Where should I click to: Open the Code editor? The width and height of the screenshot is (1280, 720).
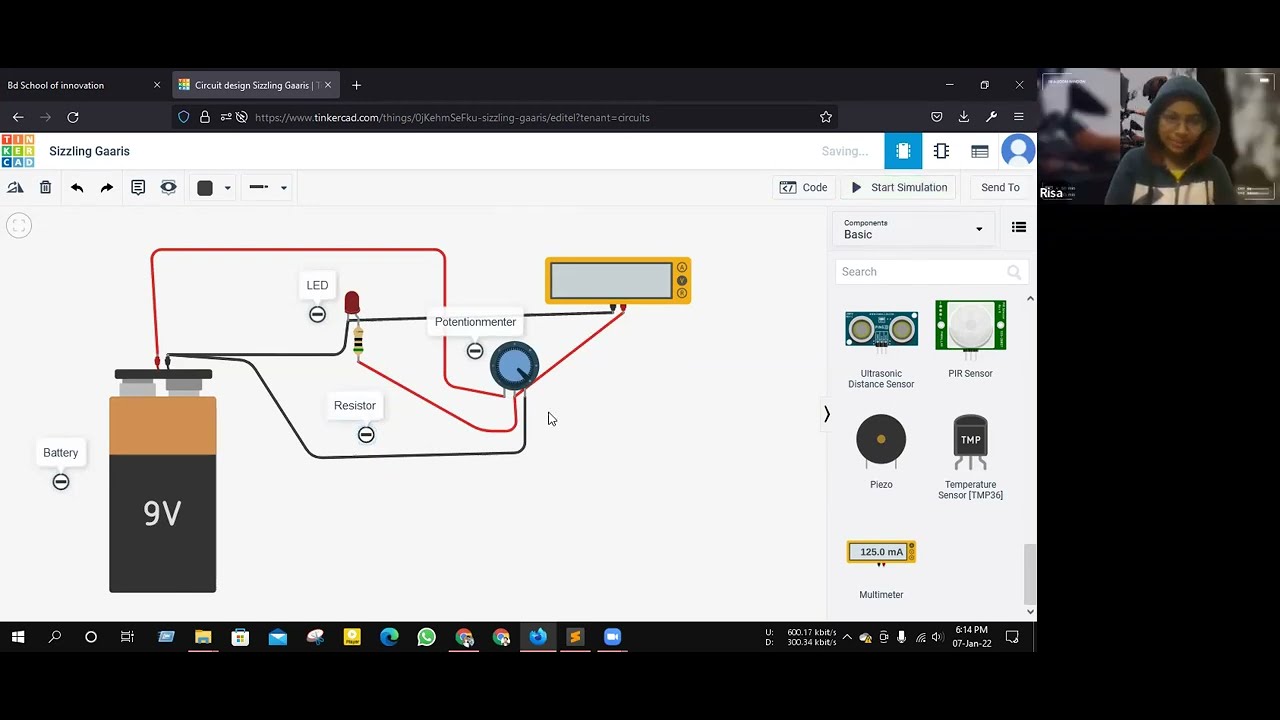(804, 187)
